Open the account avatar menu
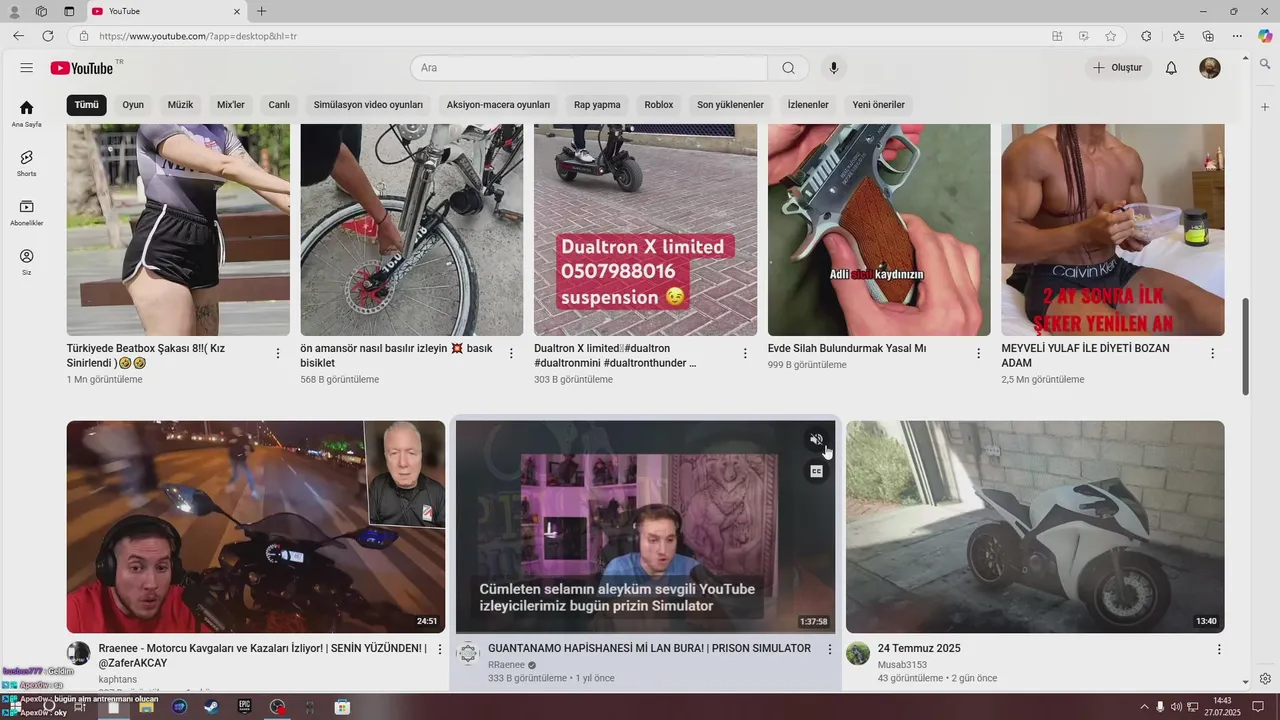 coord(1210,68)
